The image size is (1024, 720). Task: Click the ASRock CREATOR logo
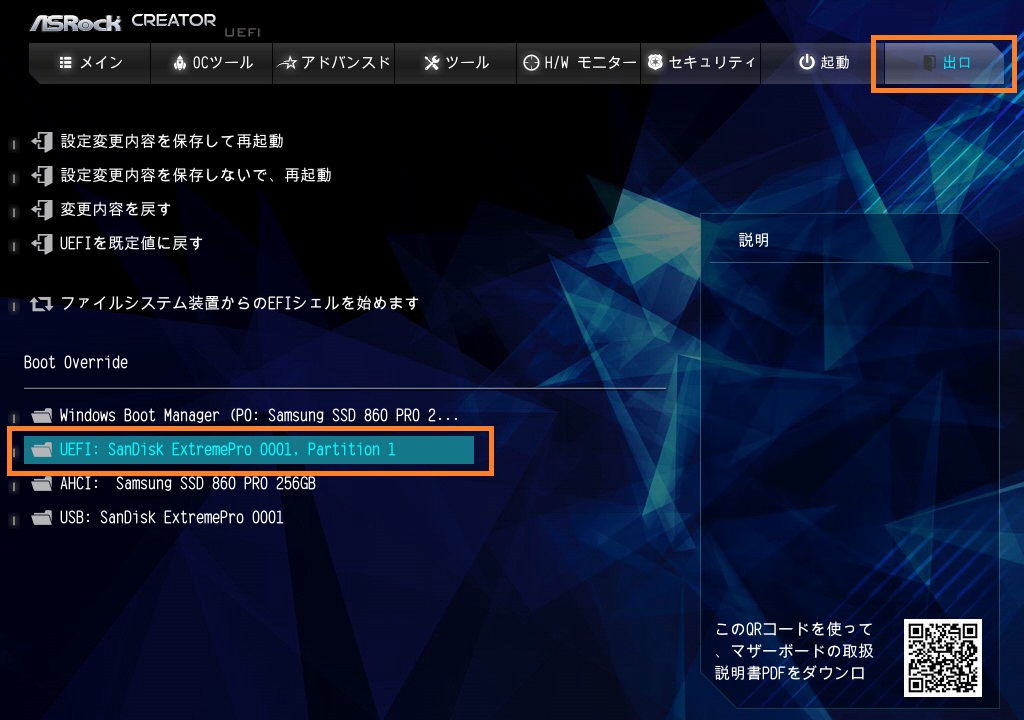123,22
